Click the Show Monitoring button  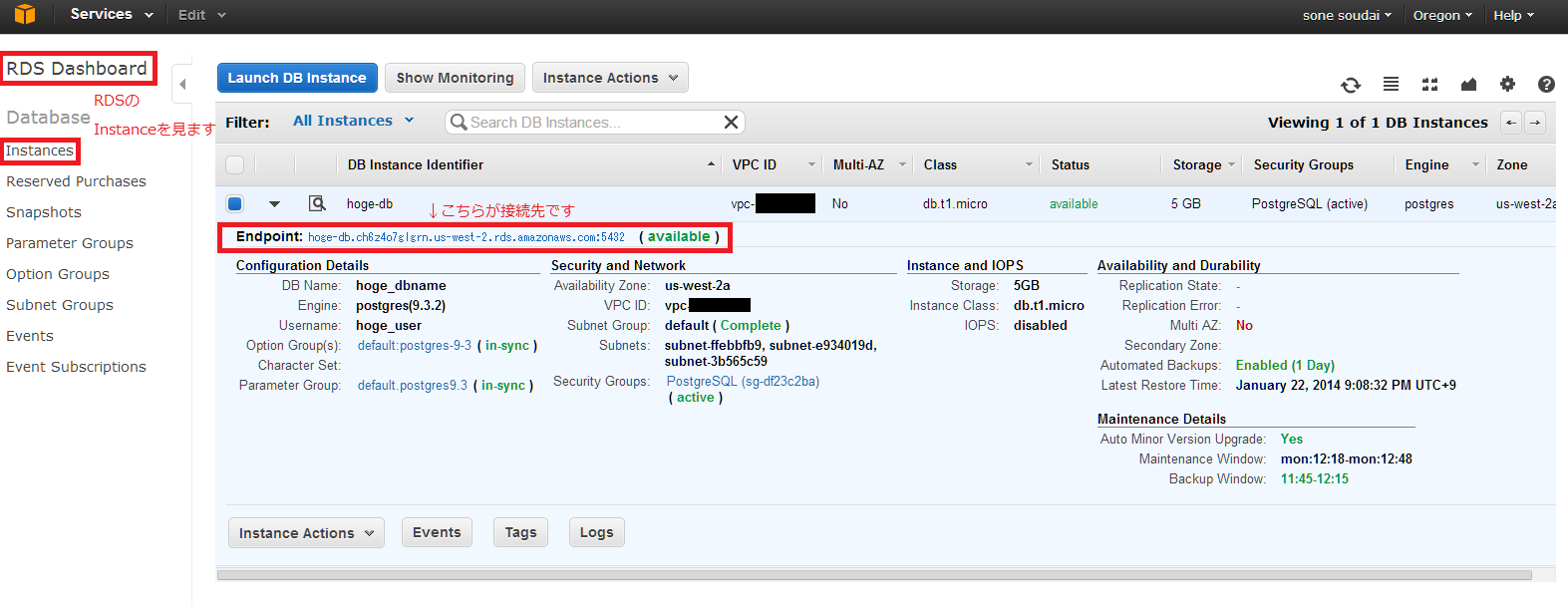click(455, 78)
